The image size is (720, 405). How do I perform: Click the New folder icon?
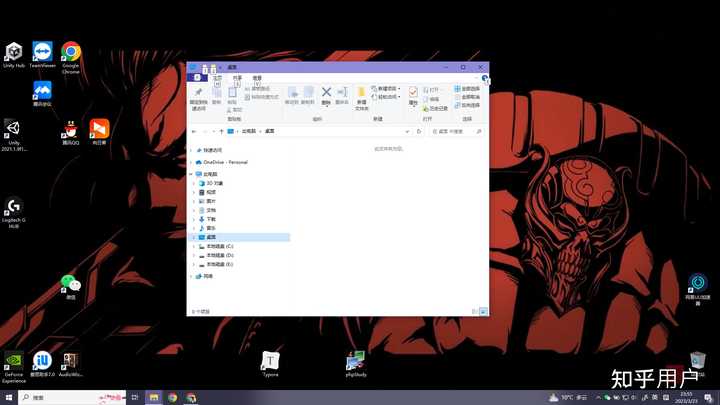pos(361,92)
